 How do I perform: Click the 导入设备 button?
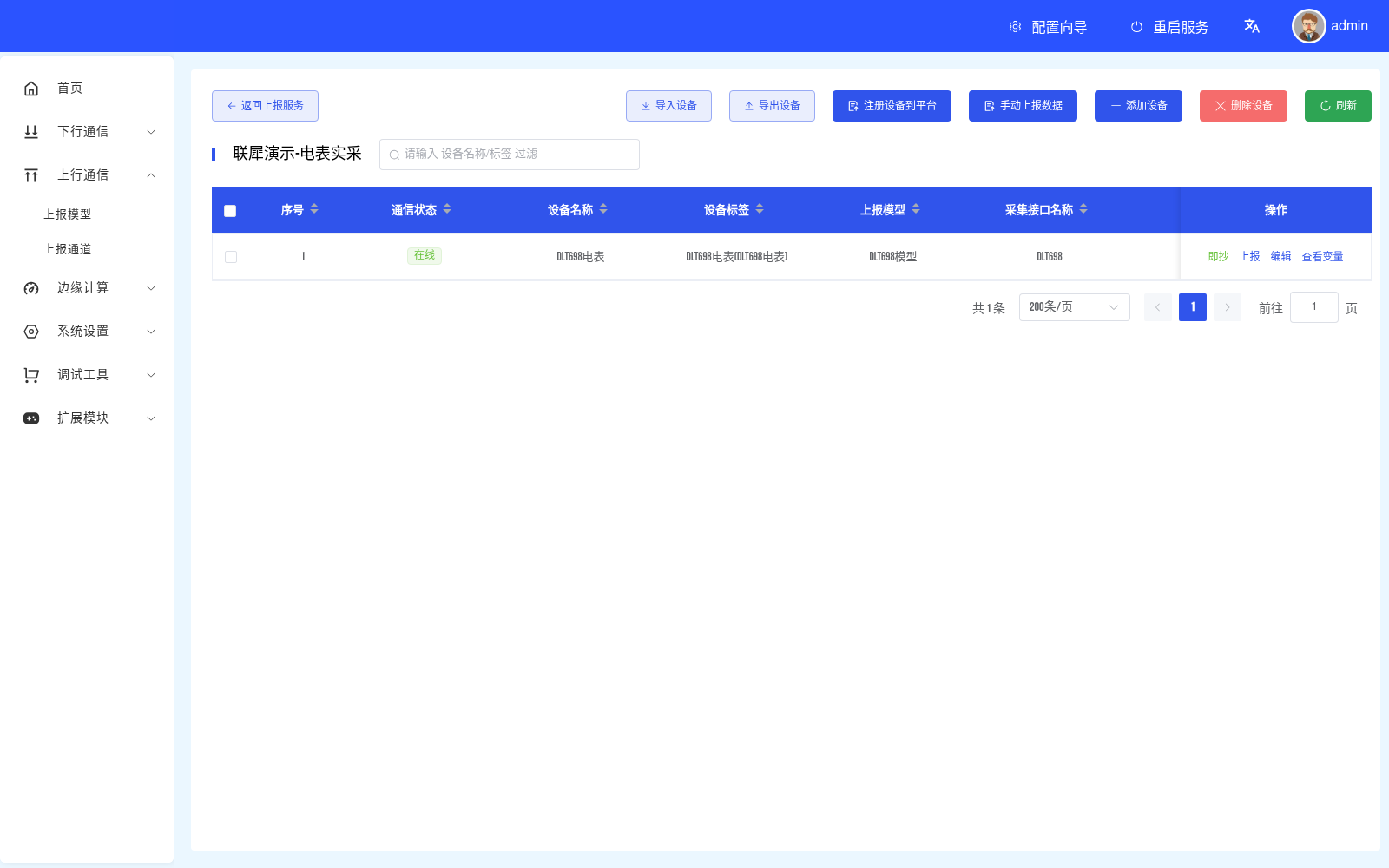(x=668, y=106)
